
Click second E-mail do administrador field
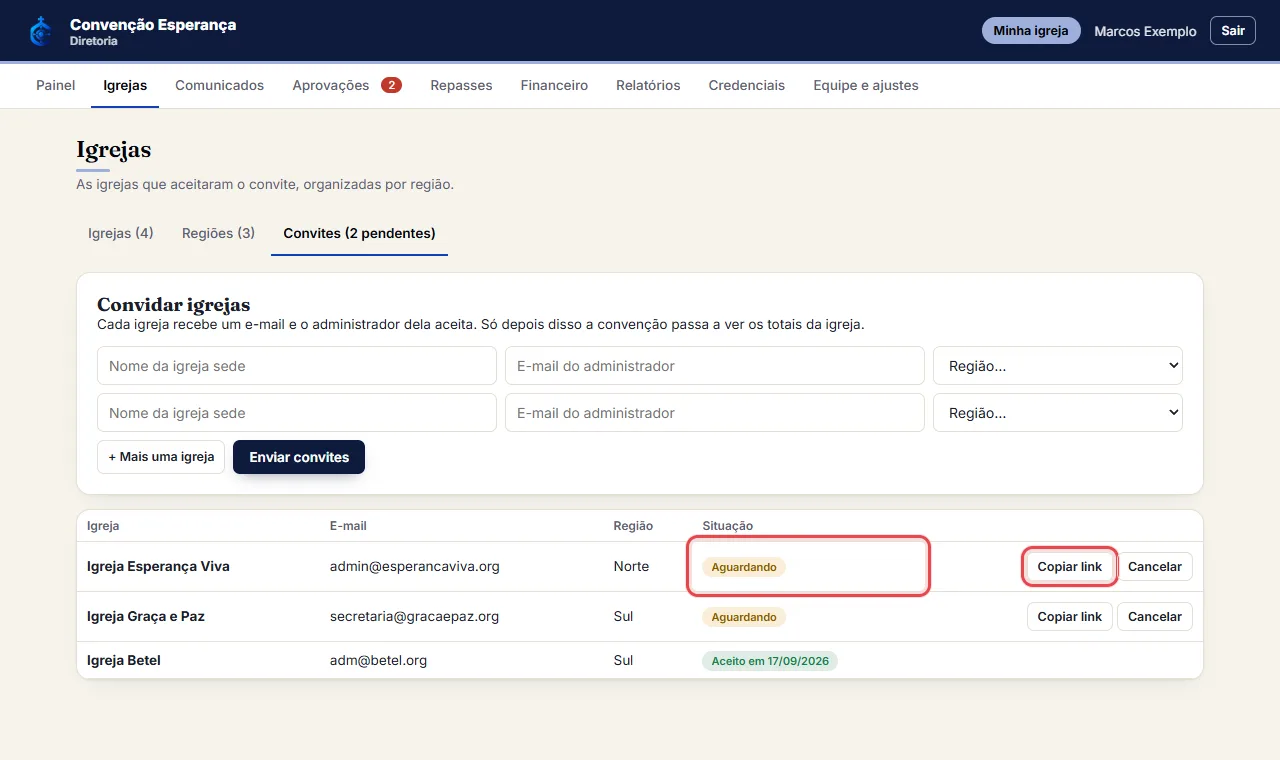pyautogui.click(x=715, y=413)
